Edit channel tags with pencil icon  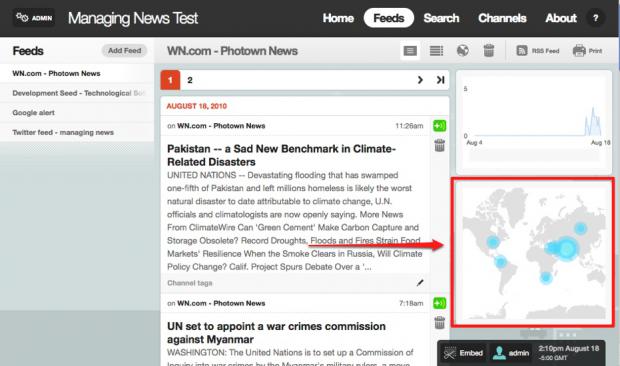coord(420,283)
